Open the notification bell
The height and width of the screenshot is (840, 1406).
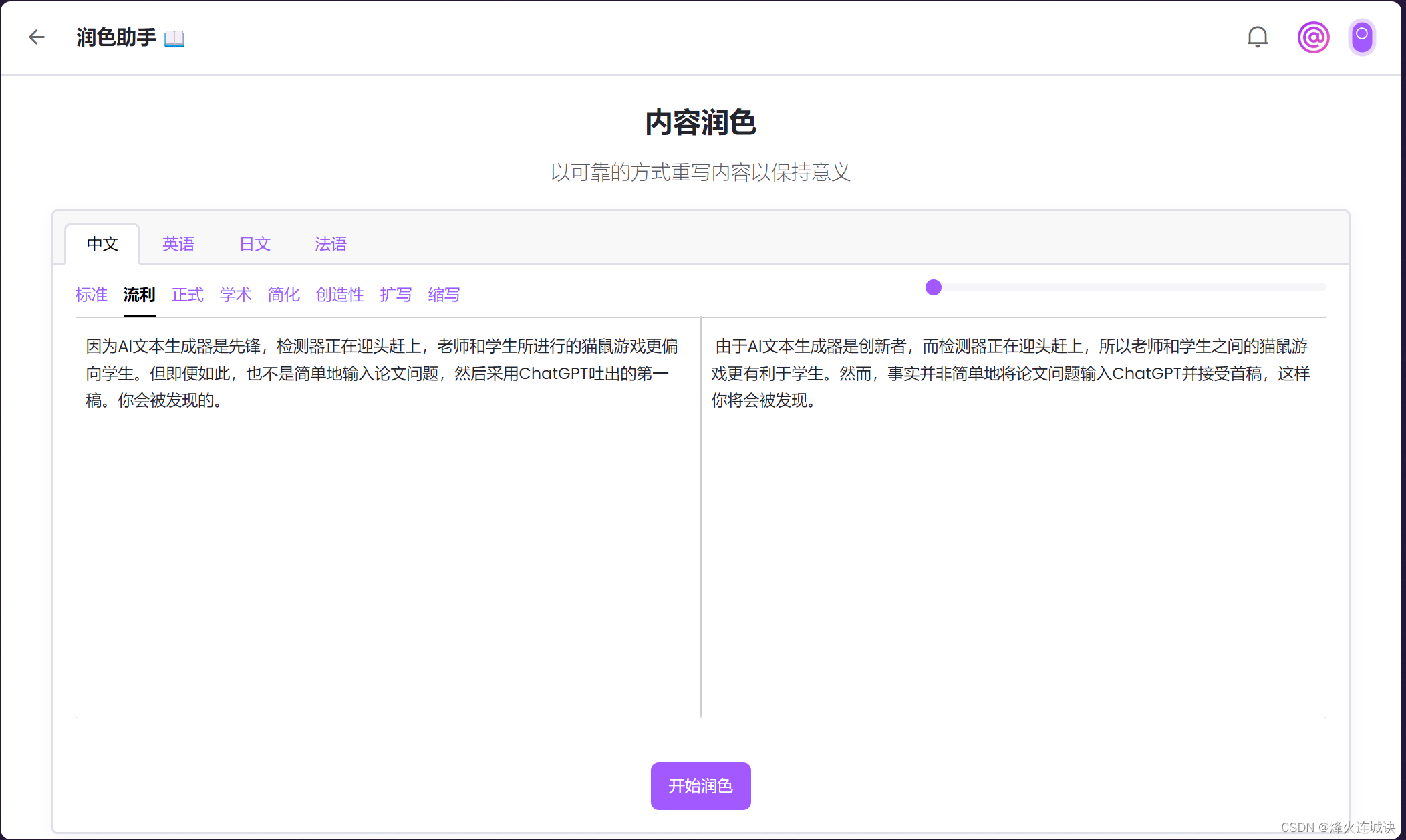pyautogui.click(x=1257, y=37)
